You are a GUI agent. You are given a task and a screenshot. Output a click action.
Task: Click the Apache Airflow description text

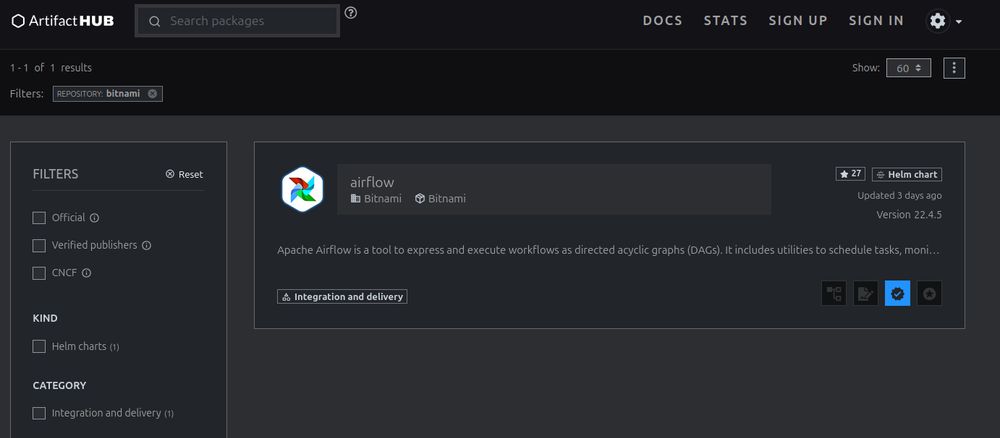(608, 250)
